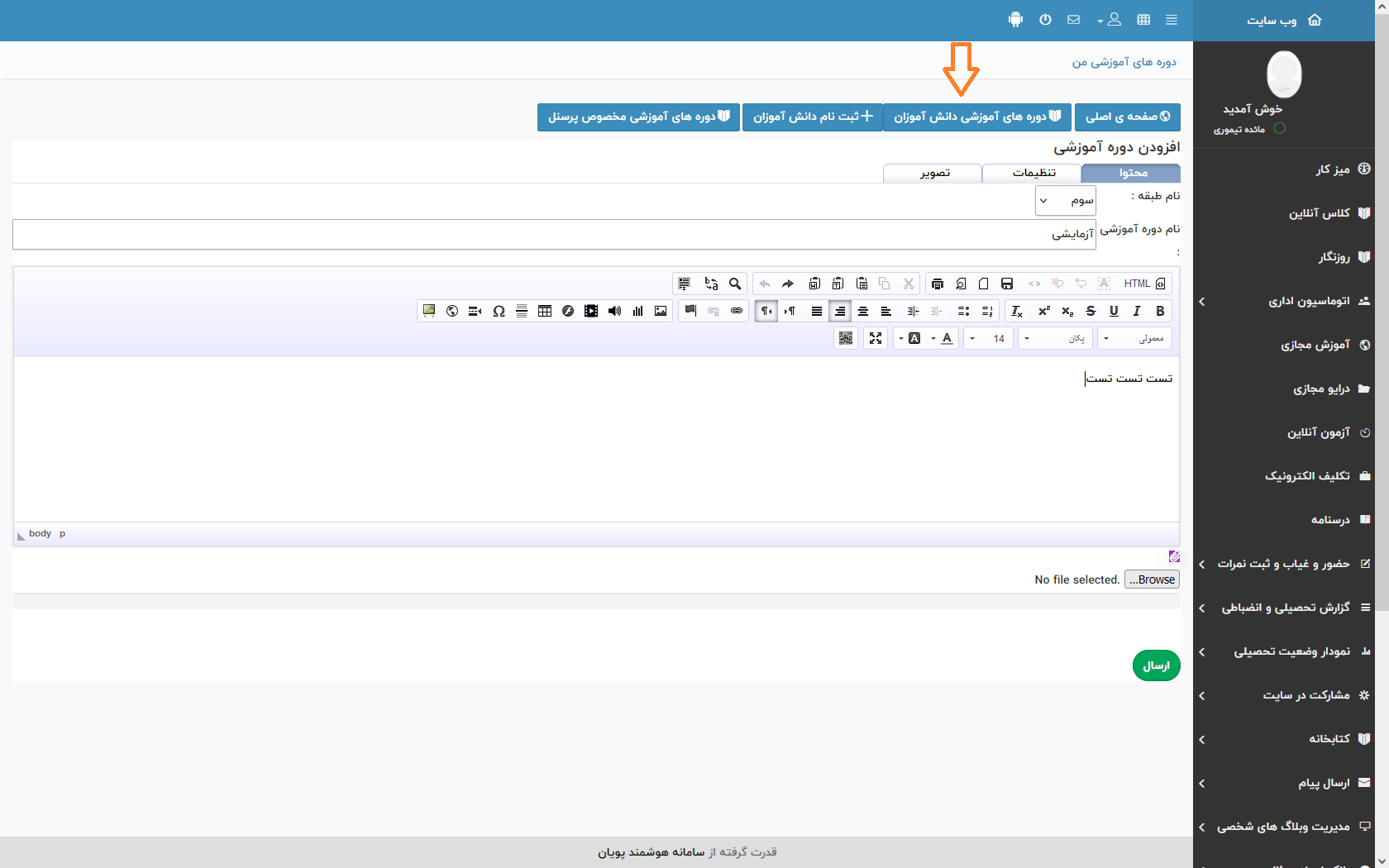
Task: Maximize the editor with the fullscreen icon
Action: pos(876,338)
